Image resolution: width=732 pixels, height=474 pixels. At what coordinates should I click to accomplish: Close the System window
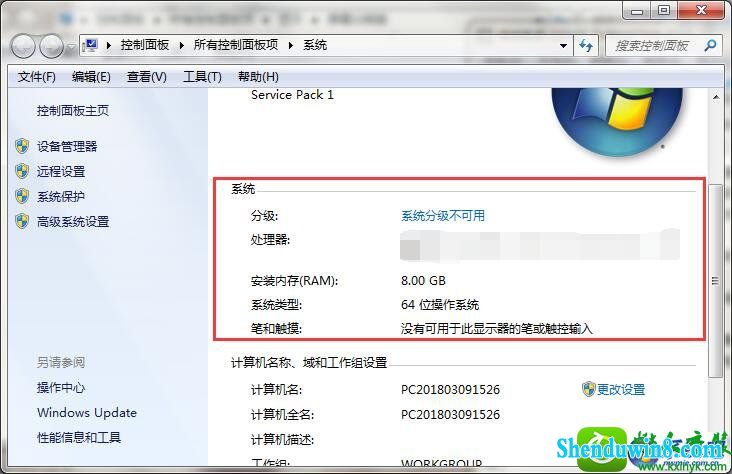click(701, 11)
